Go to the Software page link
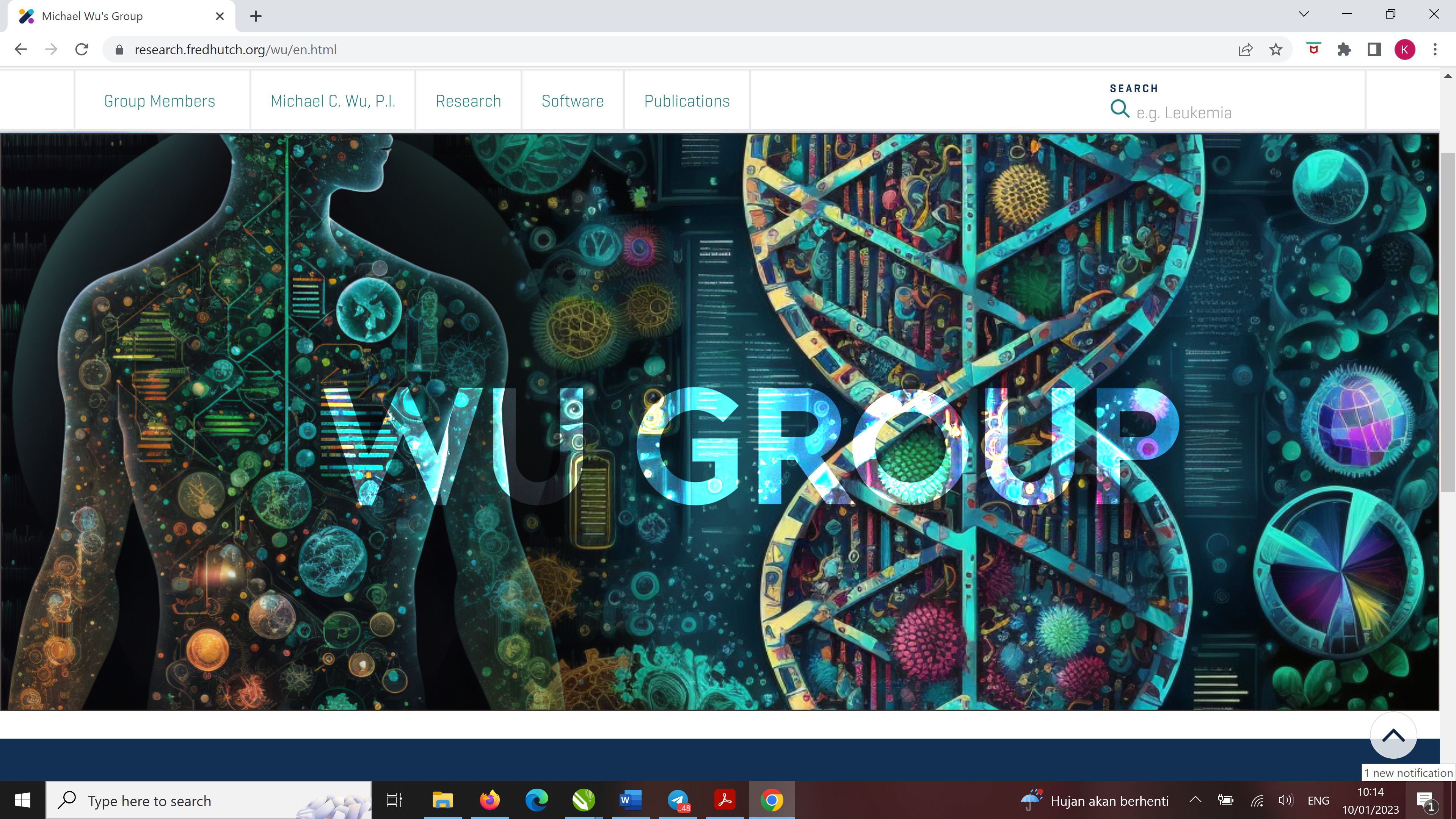 coord(572,101)
